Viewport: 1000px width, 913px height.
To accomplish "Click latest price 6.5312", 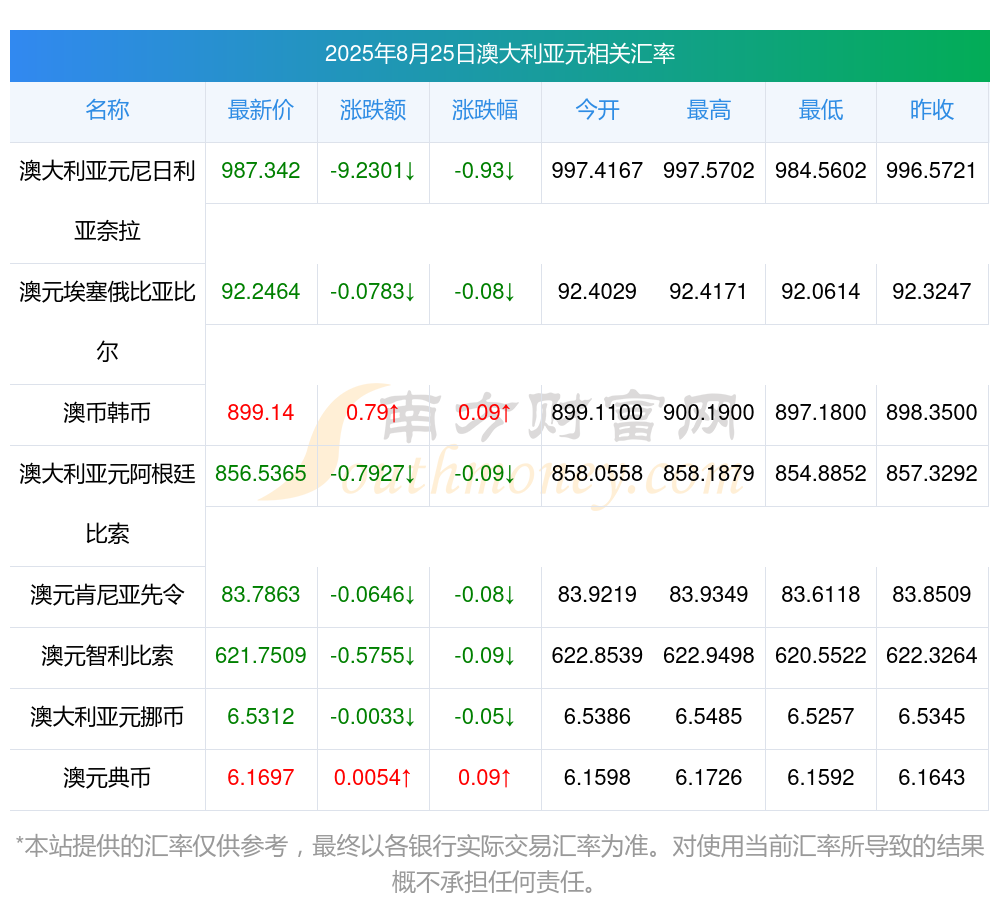I will click(x=261, y=717).
